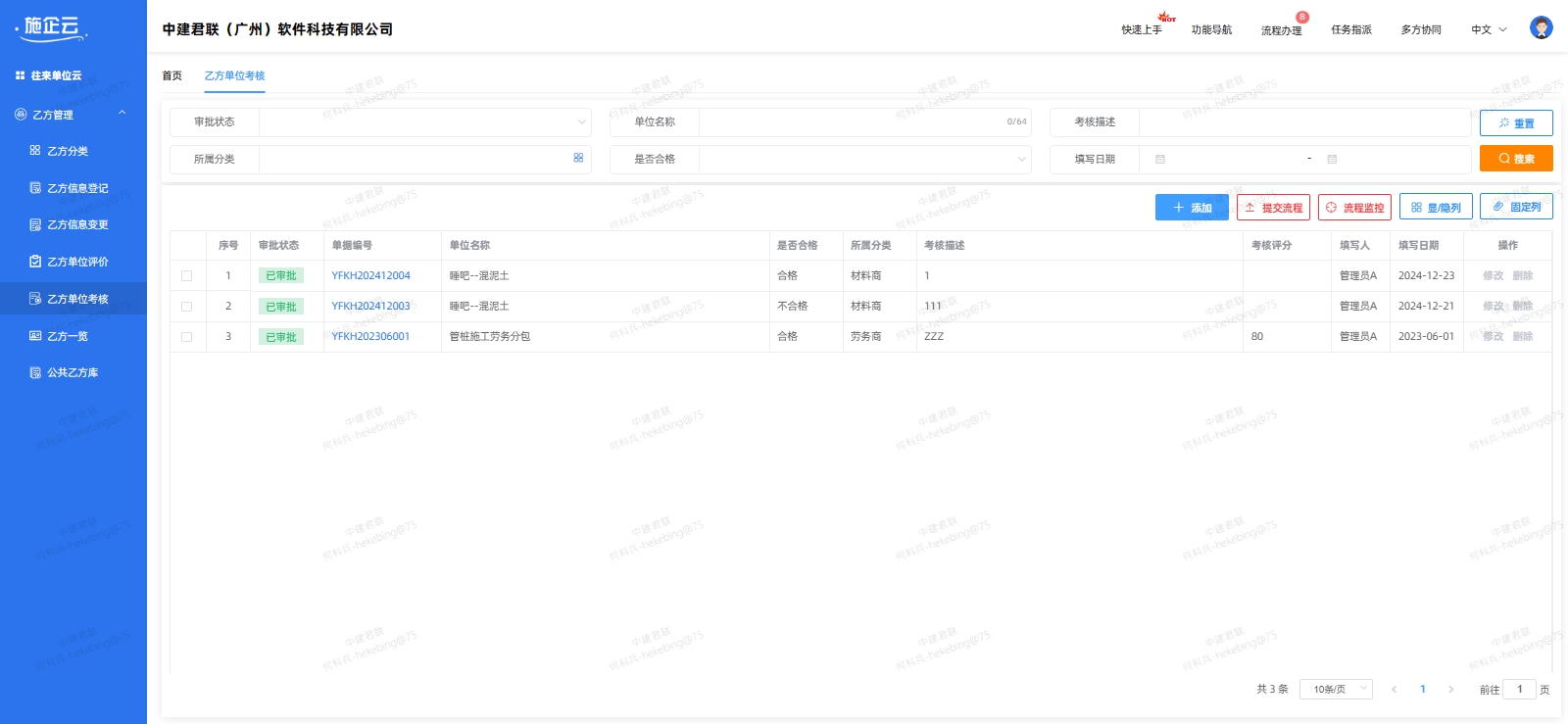Click the calendar icon in 填写日期 field

pos(1160,159)
